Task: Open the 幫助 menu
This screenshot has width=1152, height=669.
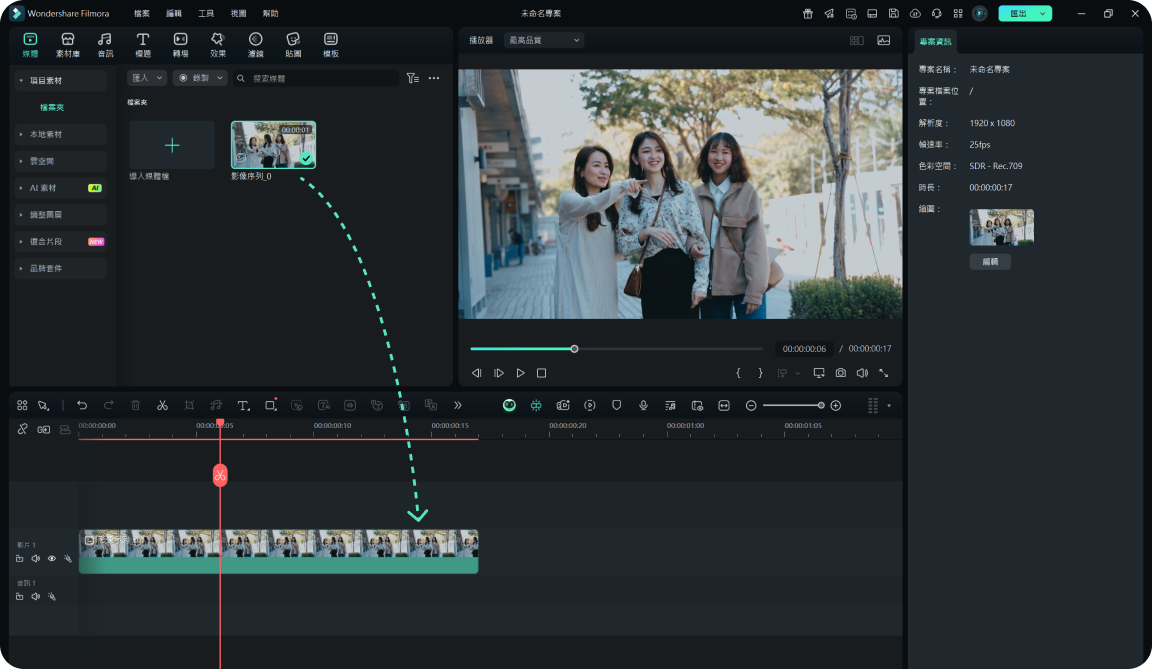Action: coord(270,13)
